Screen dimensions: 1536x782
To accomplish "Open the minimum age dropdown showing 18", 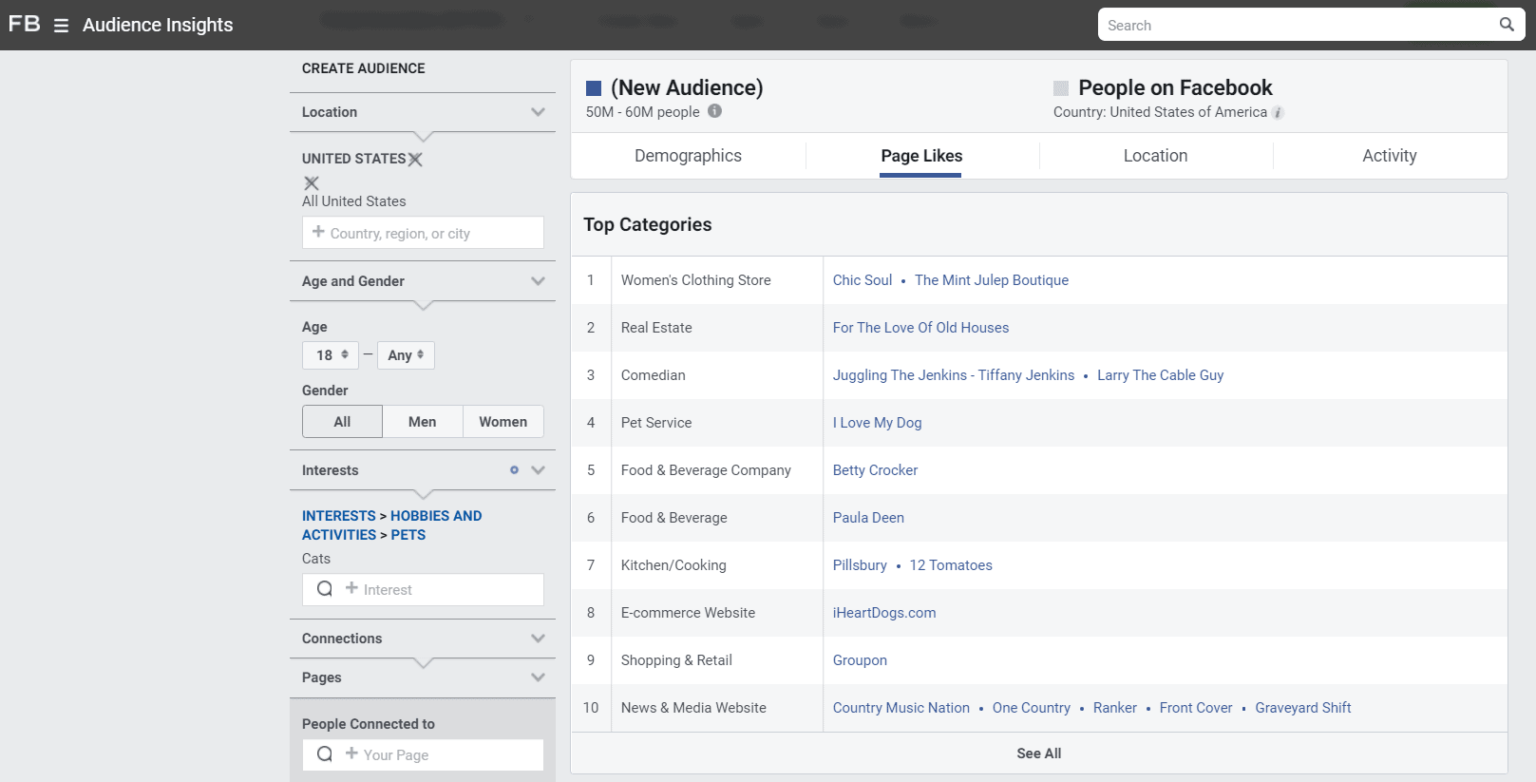I will [x=330, y=355].
